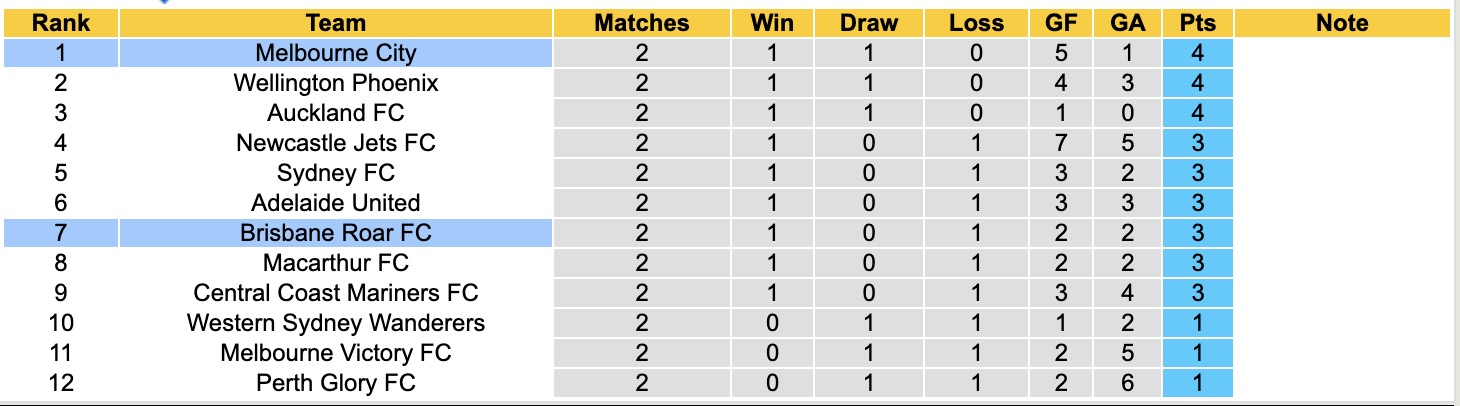Click Newcastle Jets FC team name
Viewport: 1460px width, 406px height.
point(336,143)
